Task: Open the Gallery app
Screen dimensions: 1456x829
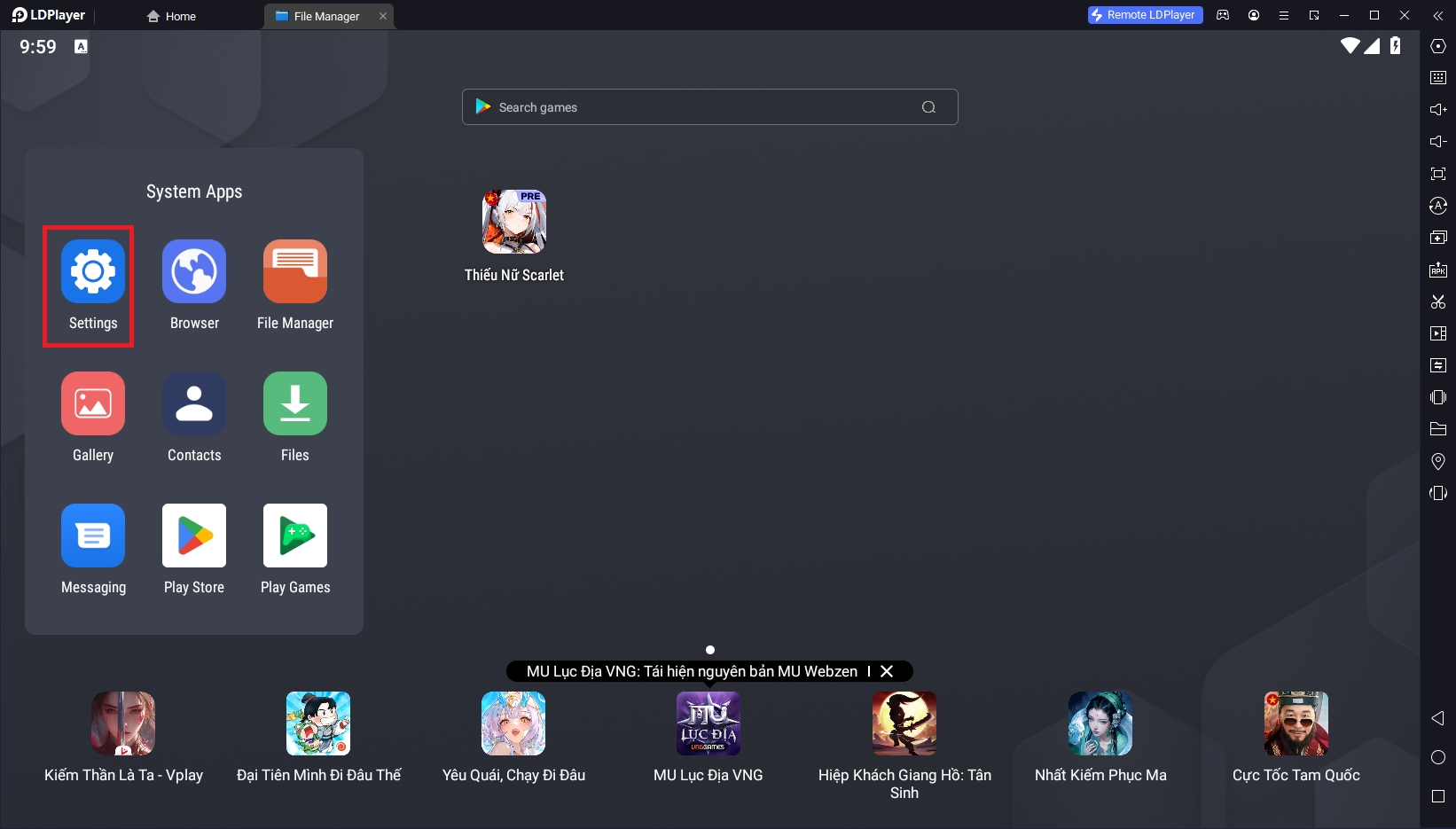Action: (93, 404)
